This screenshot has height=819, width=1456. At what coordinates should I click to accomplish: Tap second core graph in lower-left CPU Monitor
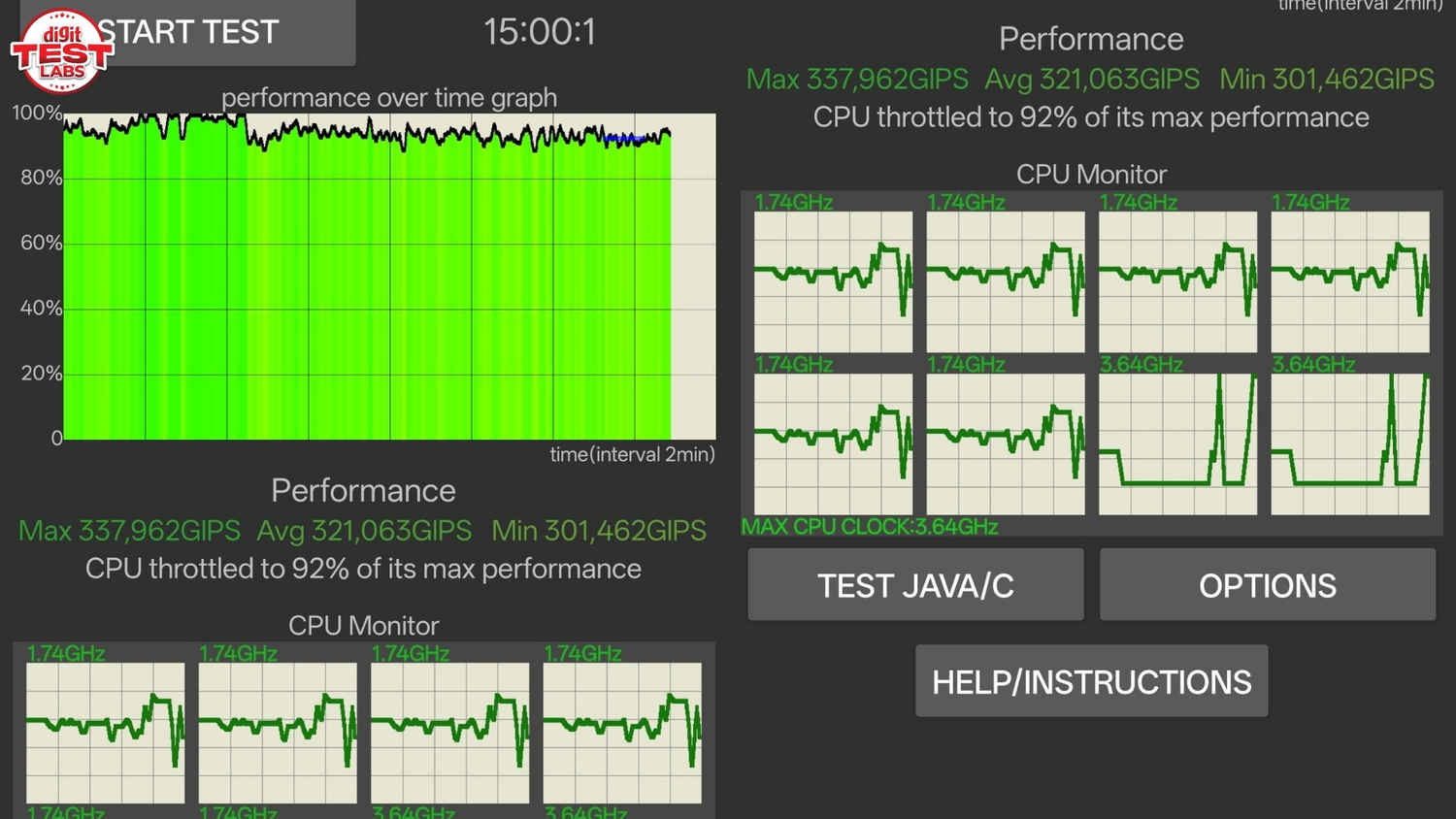pyautogui.click(x=278, y=733)
